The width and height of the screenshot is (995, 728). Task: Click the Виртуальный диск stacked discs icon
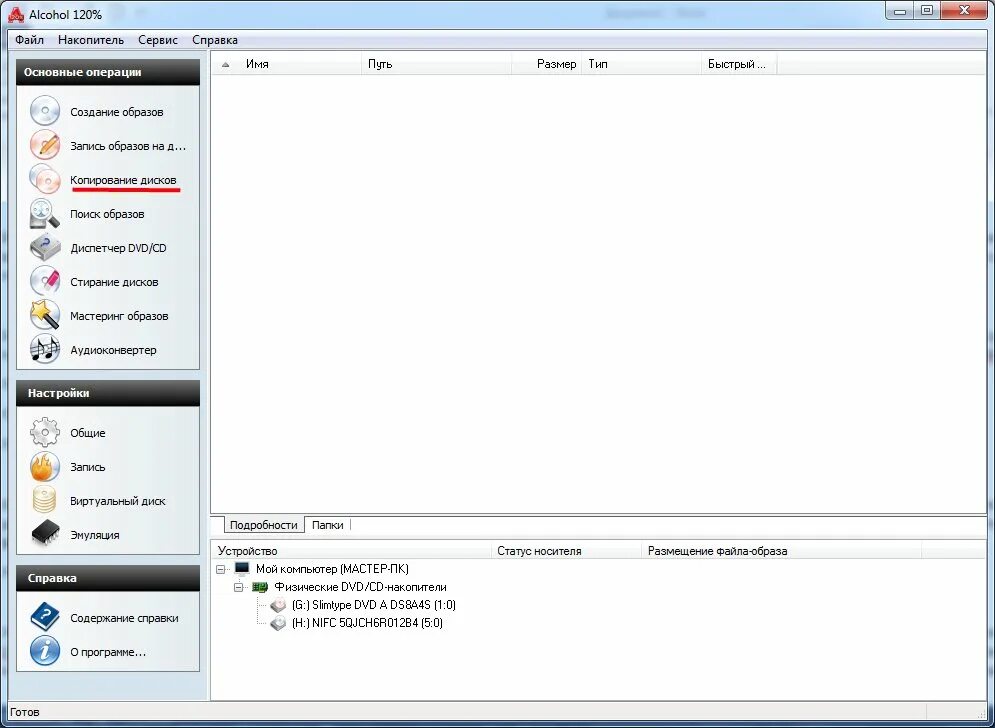click(x=44, y=500)
